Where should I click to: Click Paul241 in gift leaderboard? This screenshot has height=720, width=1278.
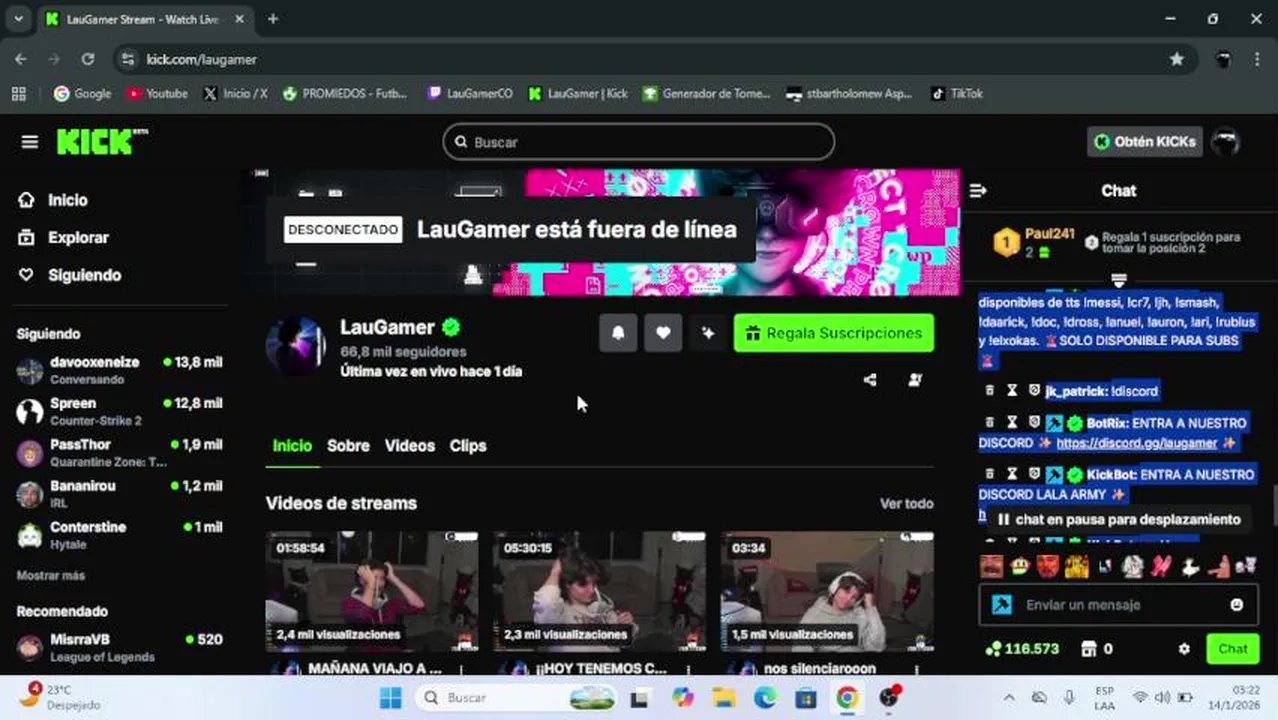(x=1049, y=234)
